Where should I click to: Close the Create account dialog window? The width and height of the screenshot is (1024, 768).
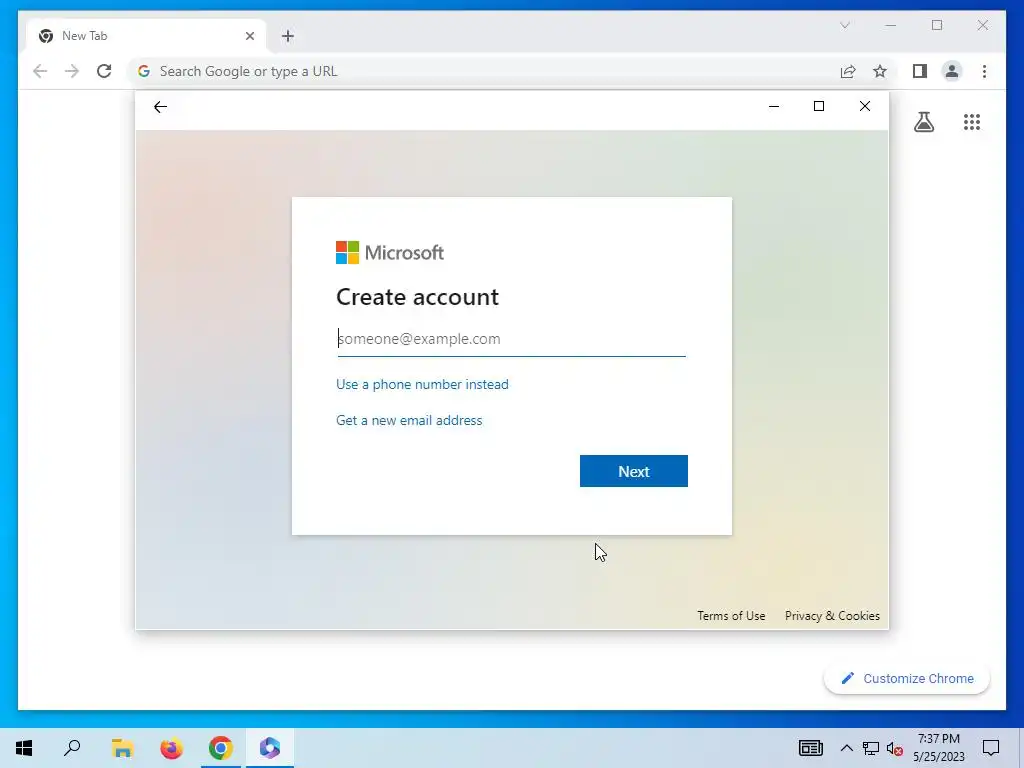(865, 106)
